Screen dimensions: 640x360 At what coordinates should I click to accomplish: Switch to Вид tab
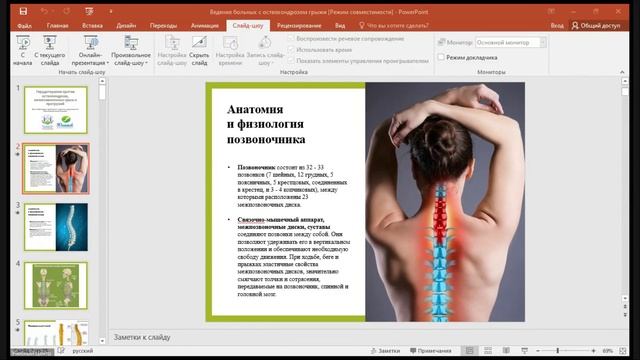(x=340, y=25)
